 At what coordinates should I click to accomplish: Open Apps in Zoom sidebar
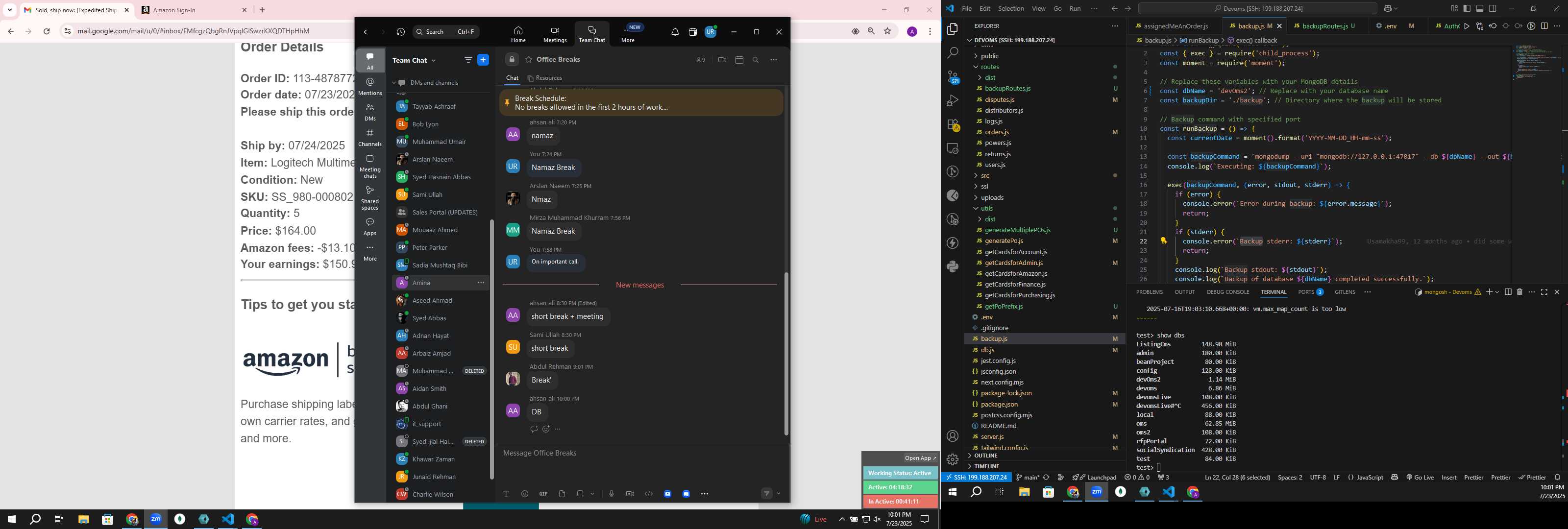370,227
